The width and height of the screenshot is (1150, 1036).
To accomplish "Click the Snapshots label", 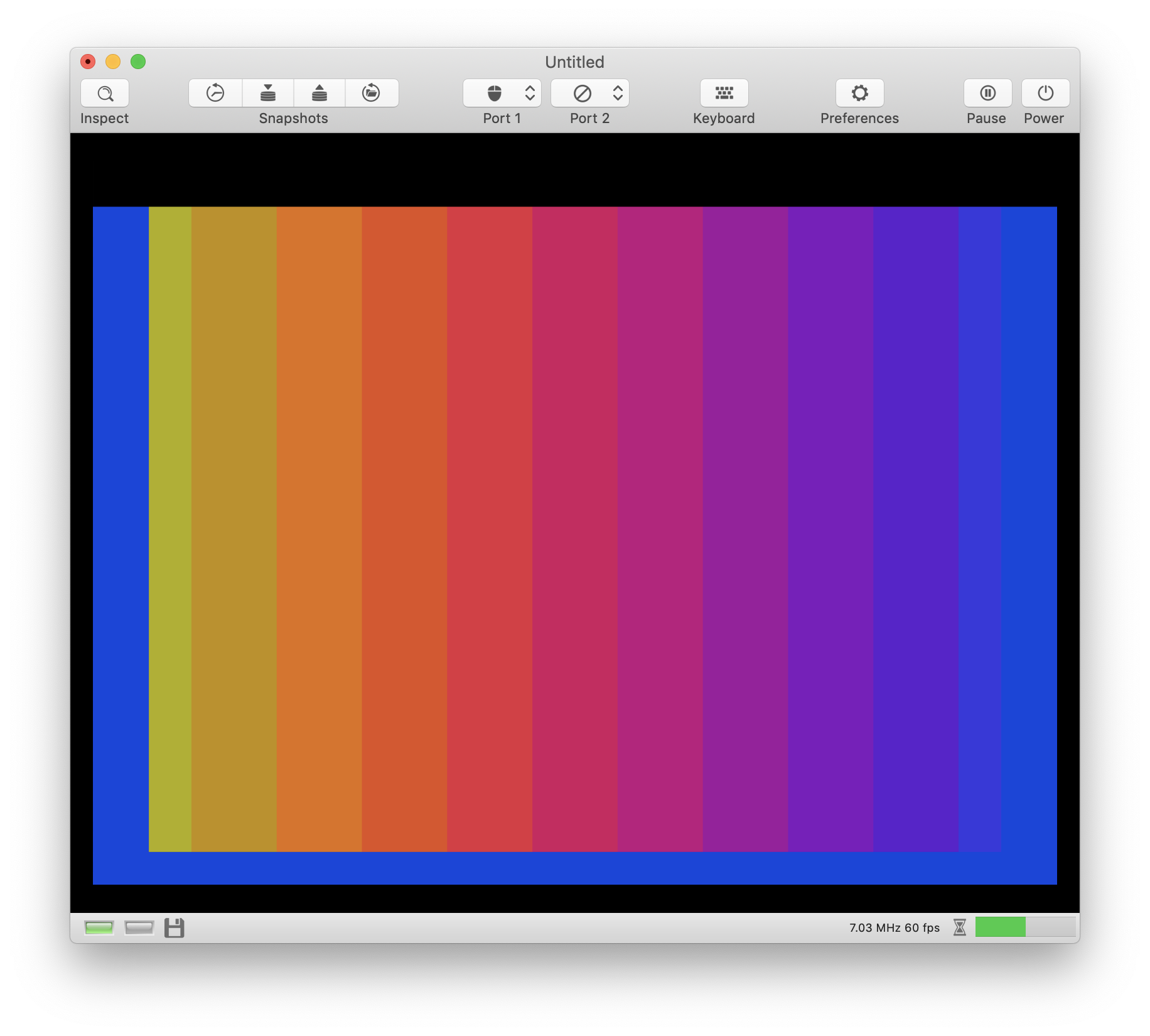I will 293,118.
